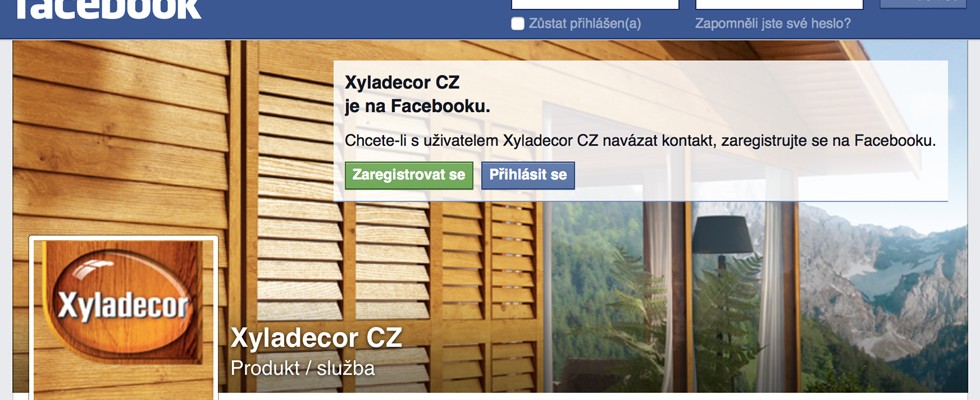Open cover photo at the wooden shutters
This screenshot has height=400, width=980.
(400, 262)
